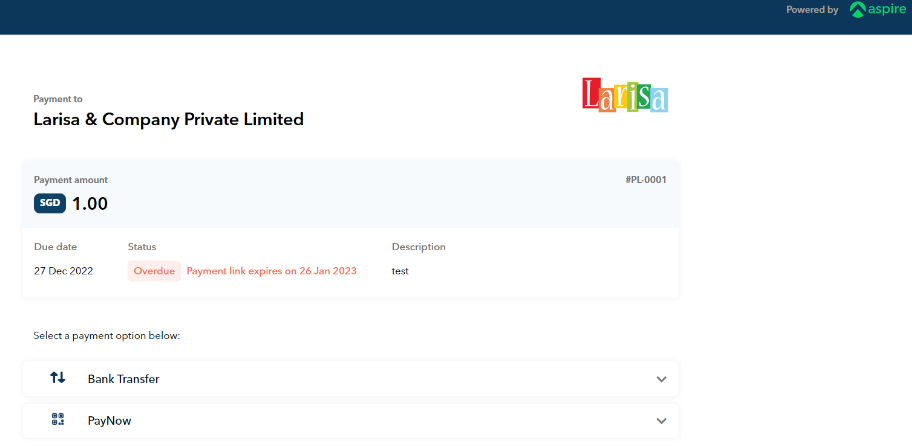This screenshot has width=912, height=446.
Task: Click the 'Powered by' text
Action: coord(812,10)
